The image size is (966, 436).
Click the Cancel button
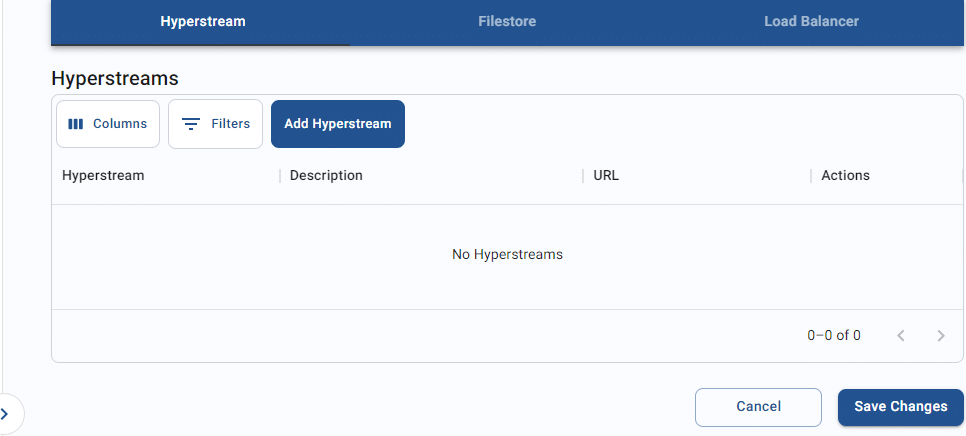(758, 407)
